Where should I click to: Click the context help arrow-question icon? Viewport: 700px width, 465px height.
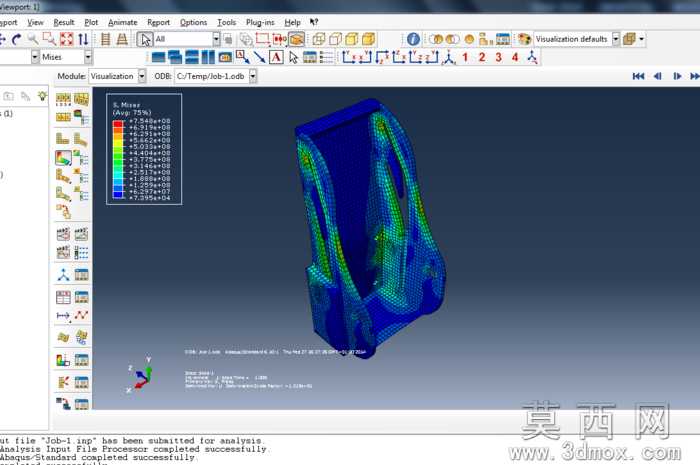point(314,22)
